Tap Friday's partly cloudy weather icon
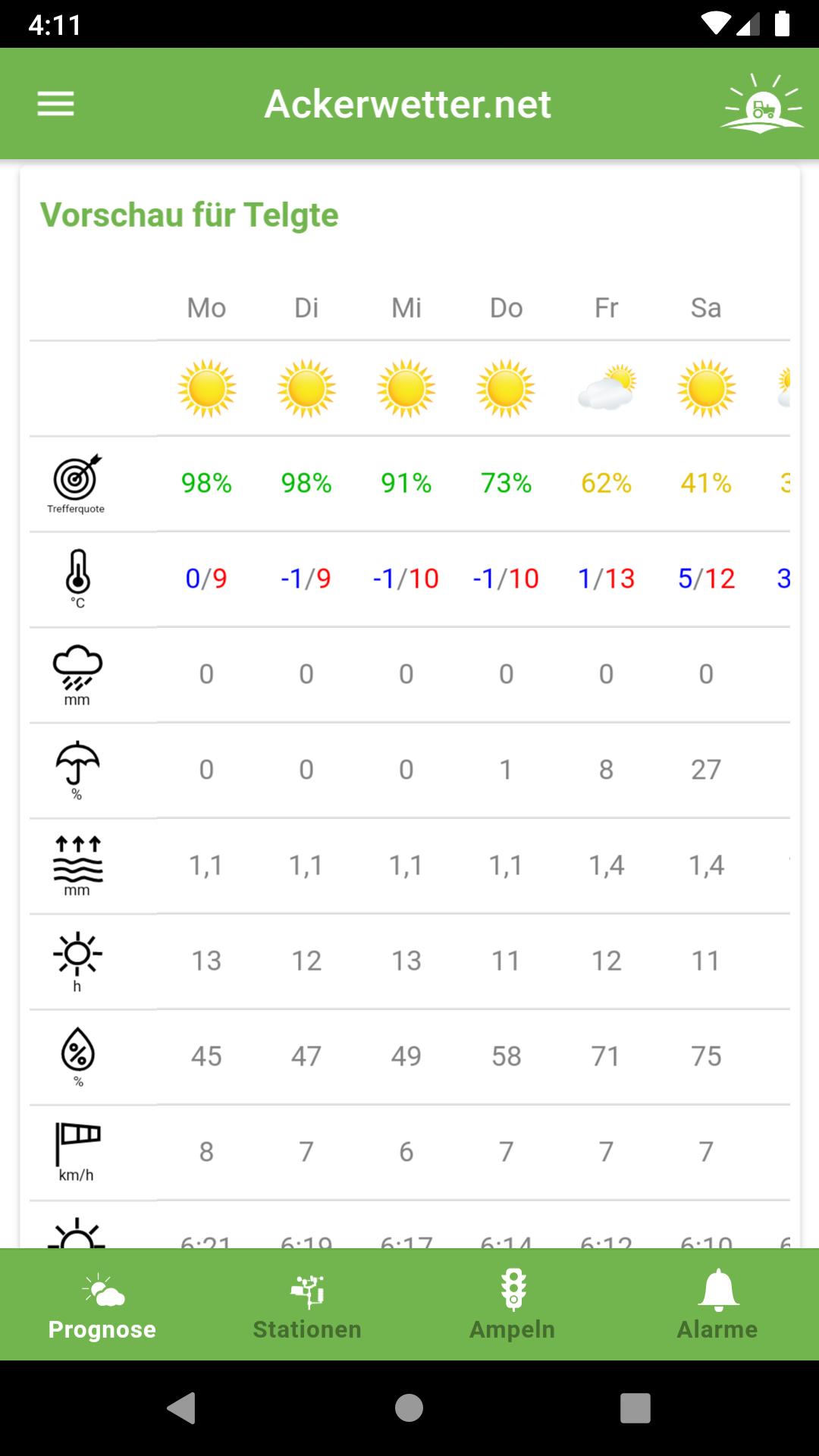The width and height of the screenshot is (819, 1456). point(607,388)
